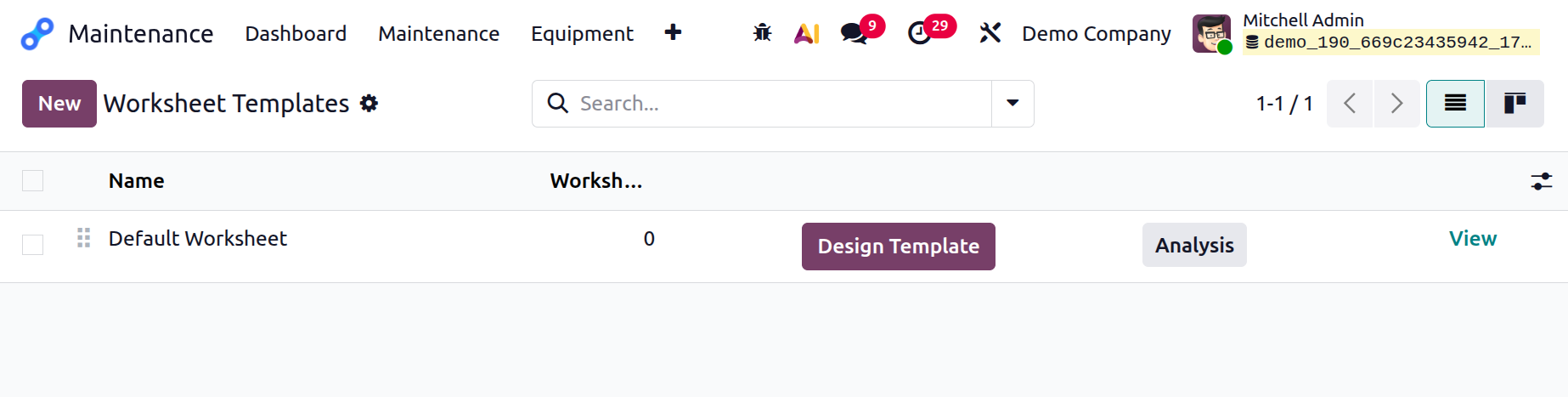Open the Worksheet Templates gear settings
Image resolution: width=1568 pixels, height=397 pixels.
coord(369,104)
